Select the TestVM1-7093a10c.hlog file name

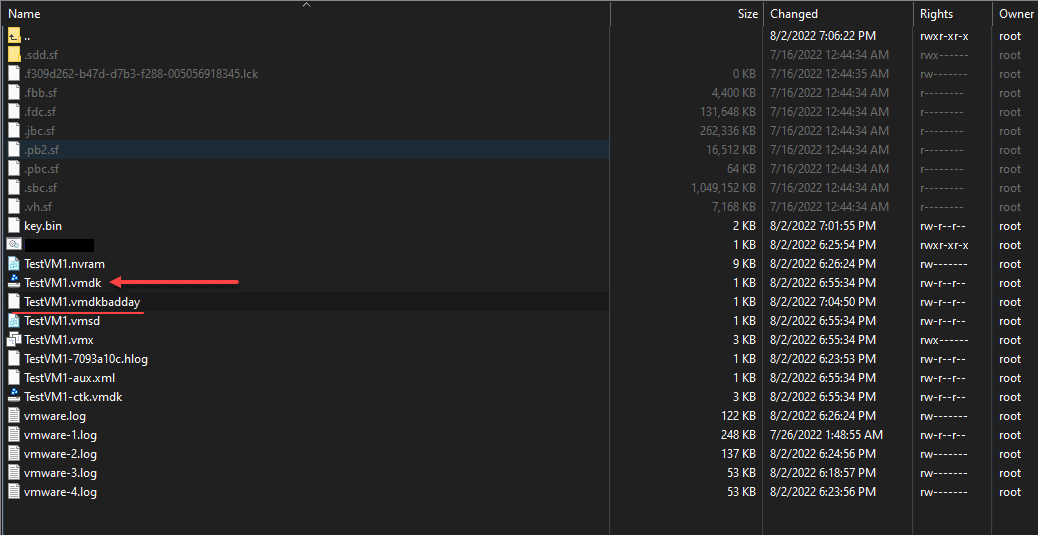click(x=86, y=359)
